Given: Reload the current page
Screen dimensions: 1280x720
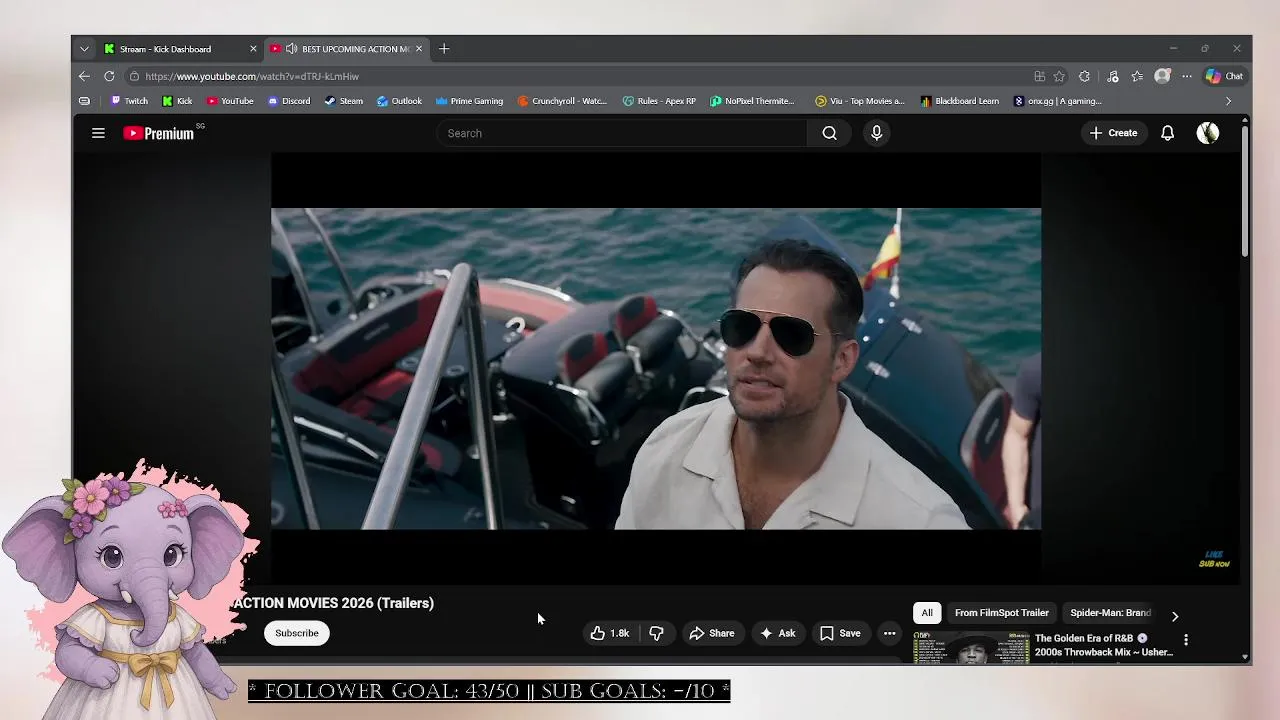Looking at the screenshot, I should (x=109, y=76).
